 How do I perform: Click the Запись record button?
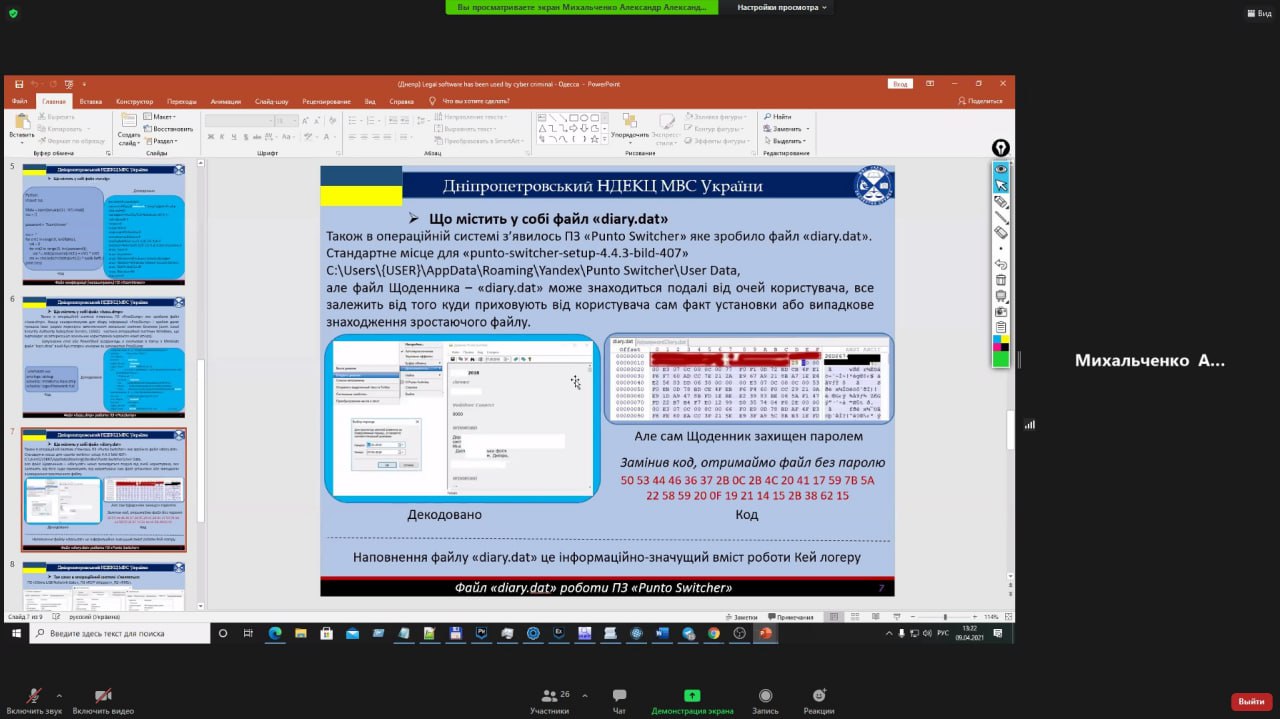(x=765, y=701)
